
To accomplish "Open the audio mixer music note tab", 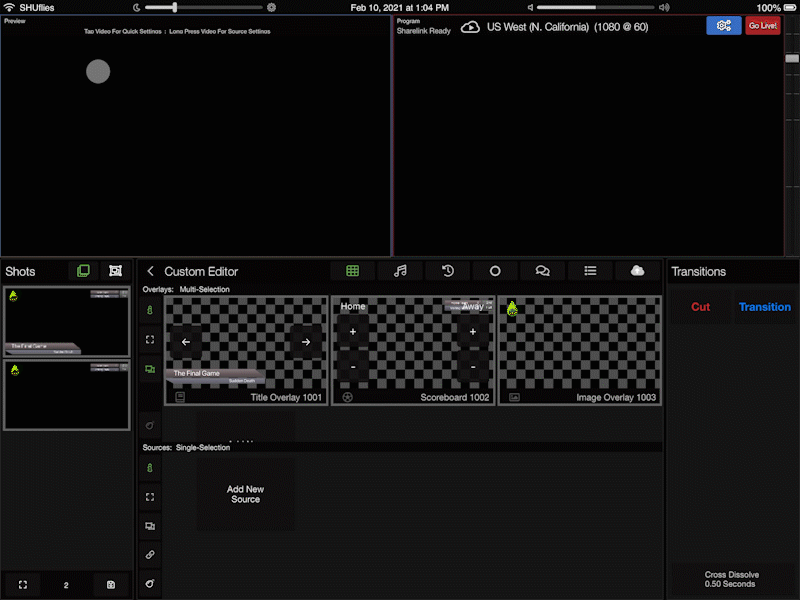I will coord(400,271).
